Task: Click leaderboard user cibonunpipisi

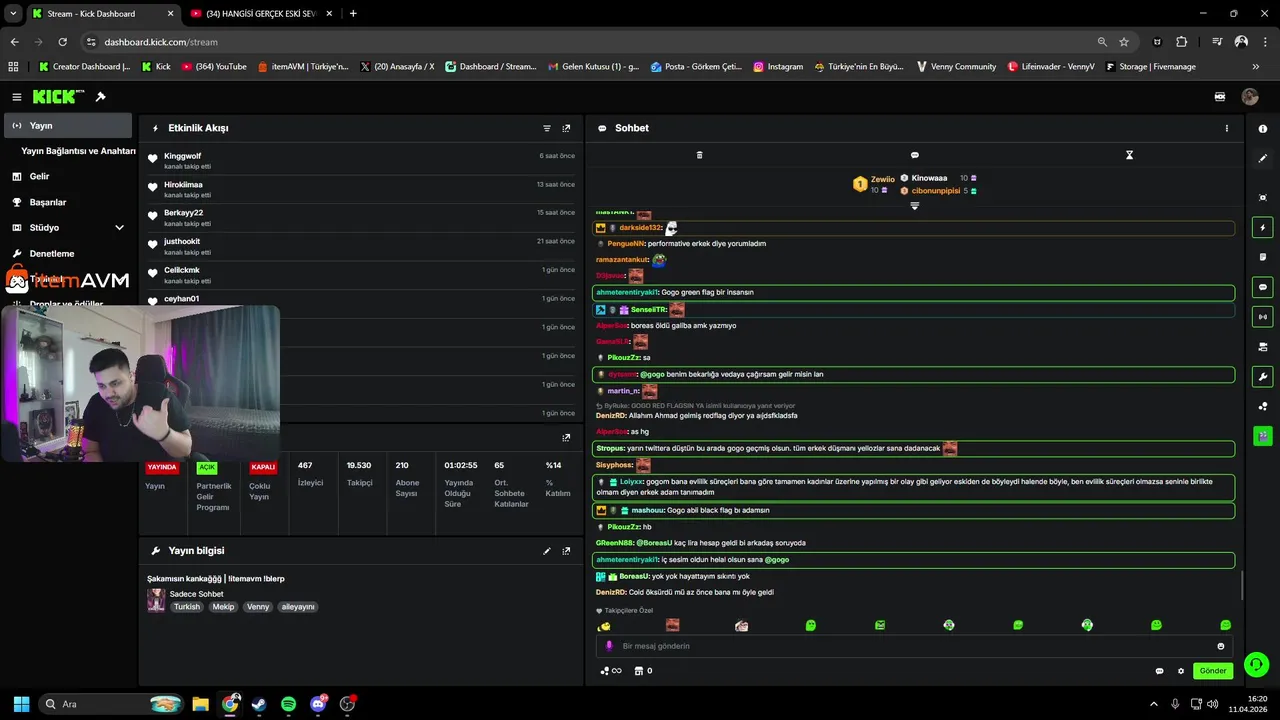Action: [x=935, y=190]
